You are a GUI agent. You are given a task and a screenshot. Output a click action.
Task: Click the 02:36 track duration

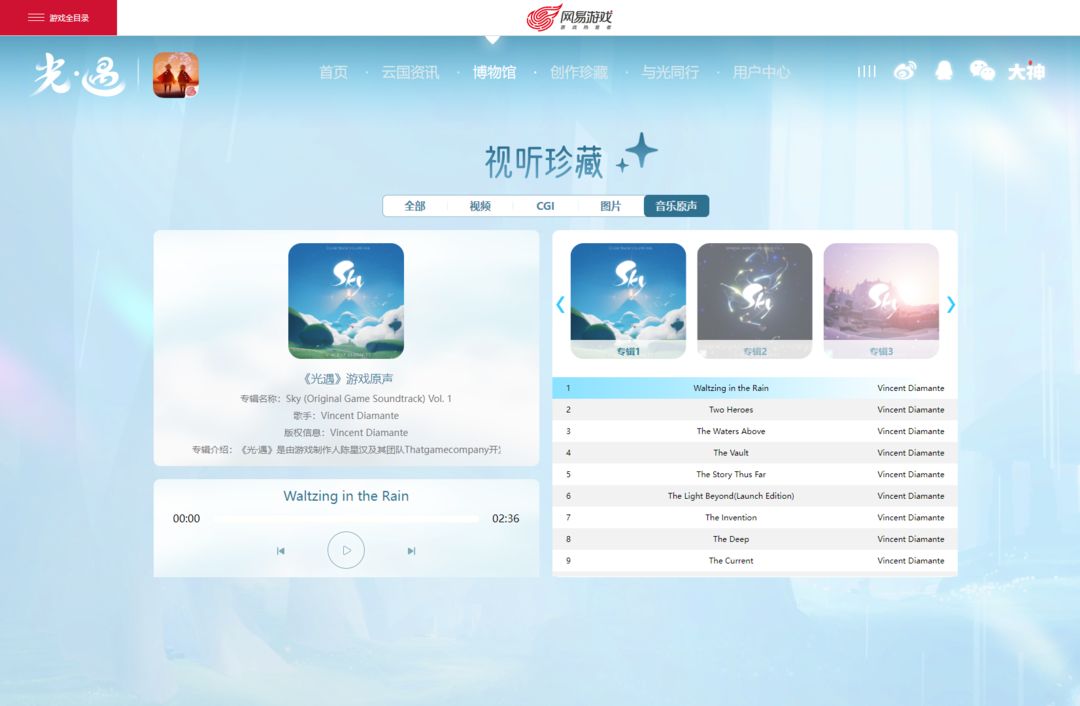pos(506,519)
